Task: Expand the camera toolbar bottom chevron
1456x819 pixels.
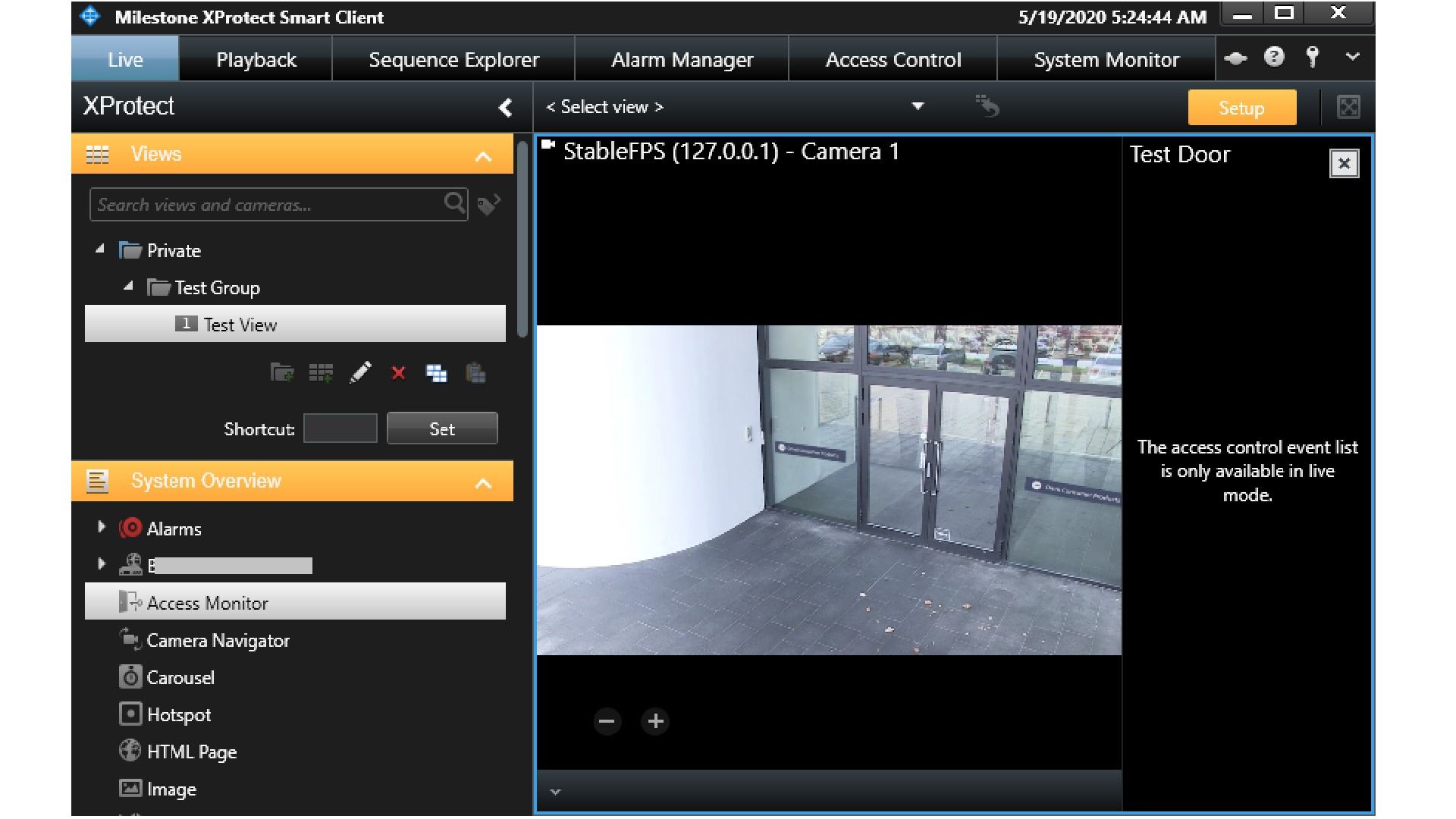Action: tap(555, 792)
